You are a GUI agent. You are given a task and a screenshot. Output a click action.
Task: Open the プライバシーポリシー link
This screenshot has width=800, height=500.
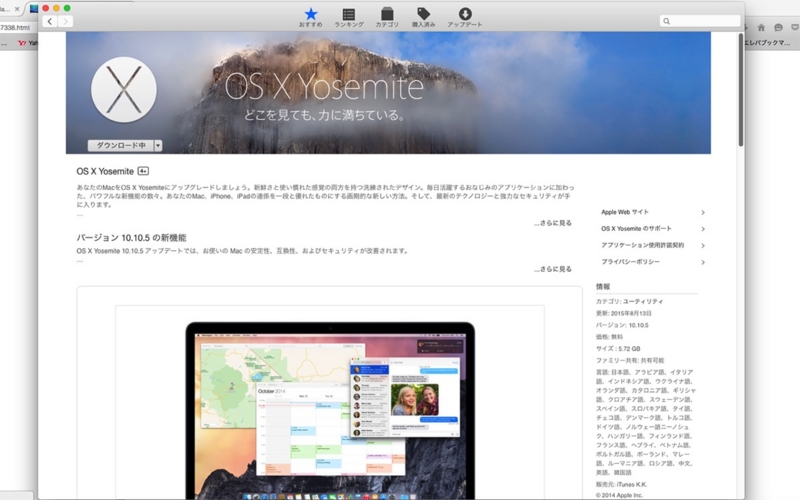click(x=630, y=262)
